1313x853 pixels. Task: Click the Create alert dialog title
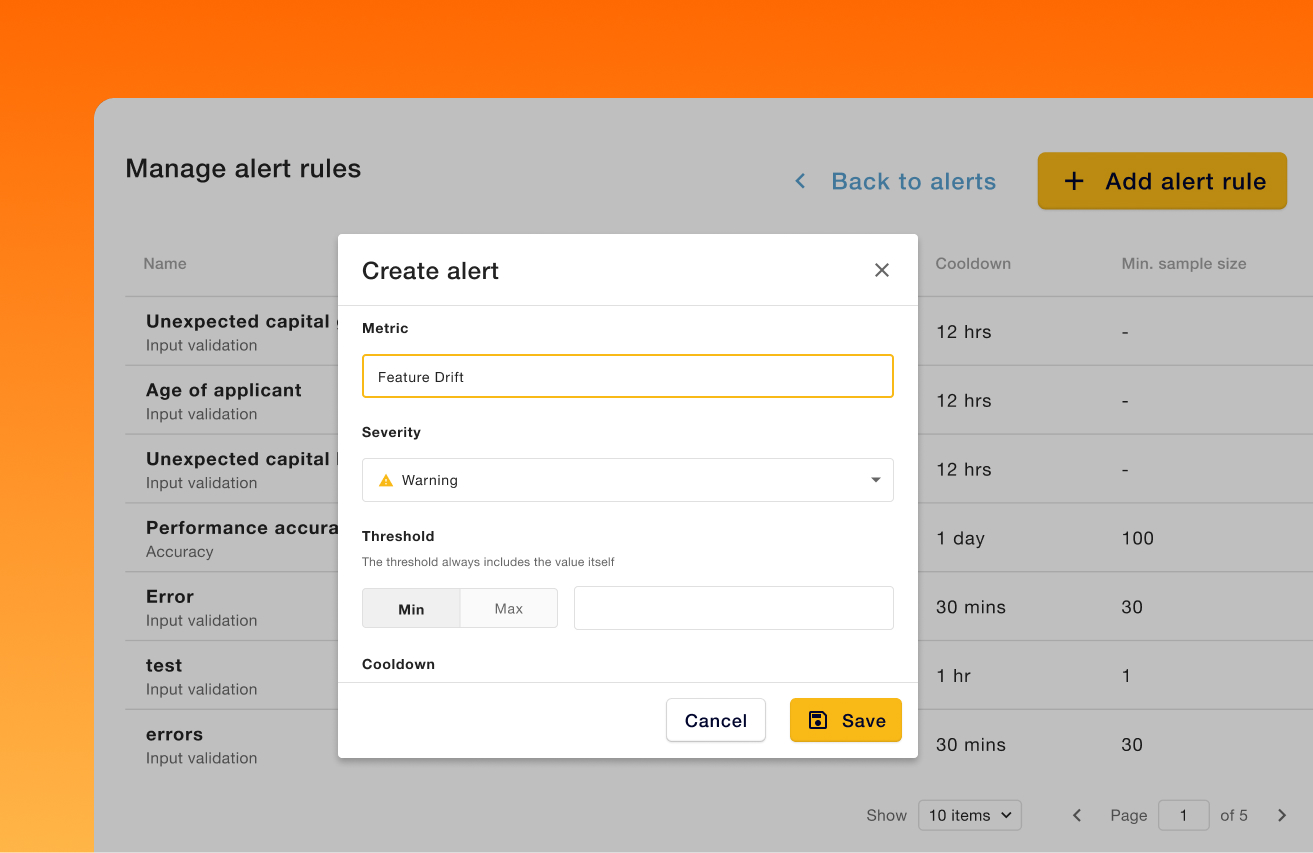430,271
